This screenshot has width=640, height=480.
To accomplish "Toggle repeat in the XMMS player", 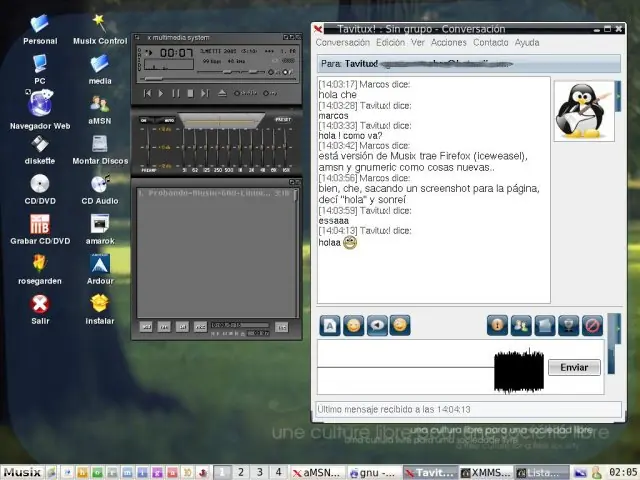I will pyautogui.click(x=270, y=93).
